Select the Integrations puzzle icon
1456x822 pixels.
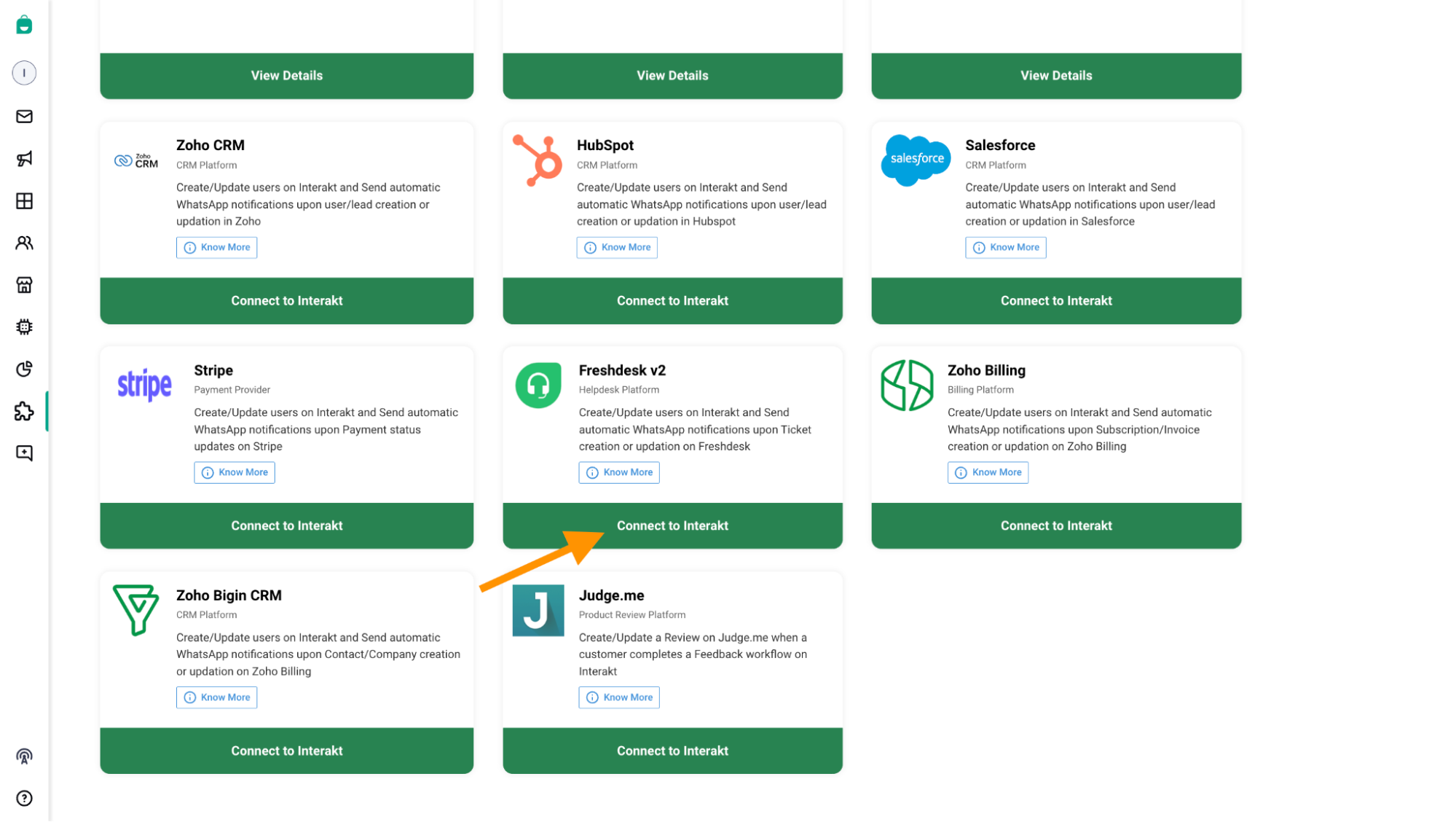pos(24,411)
